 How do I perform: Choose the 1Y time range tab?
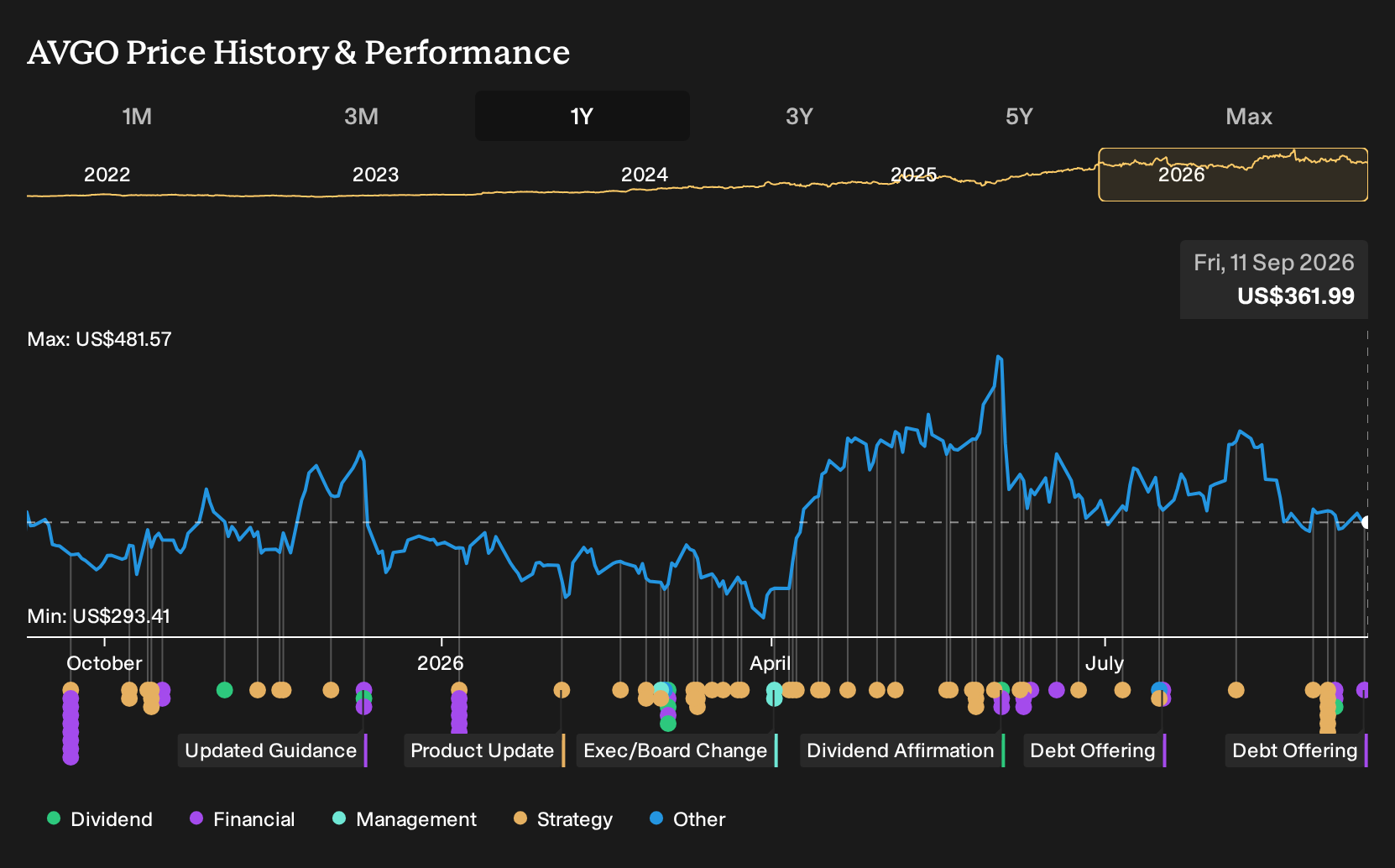coord(583,116)
